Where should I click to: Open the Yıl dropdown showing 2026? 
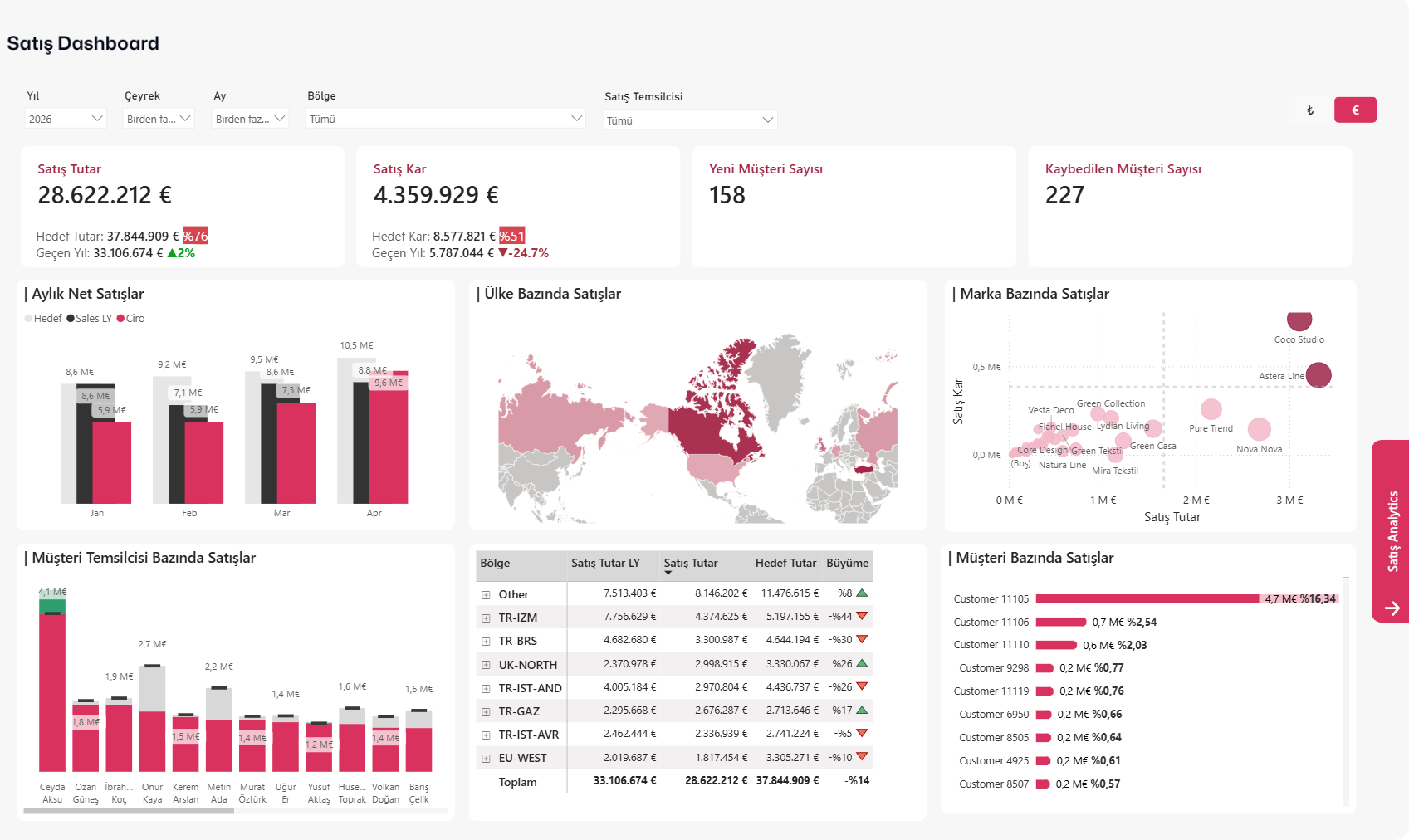(x=66, y=119)
